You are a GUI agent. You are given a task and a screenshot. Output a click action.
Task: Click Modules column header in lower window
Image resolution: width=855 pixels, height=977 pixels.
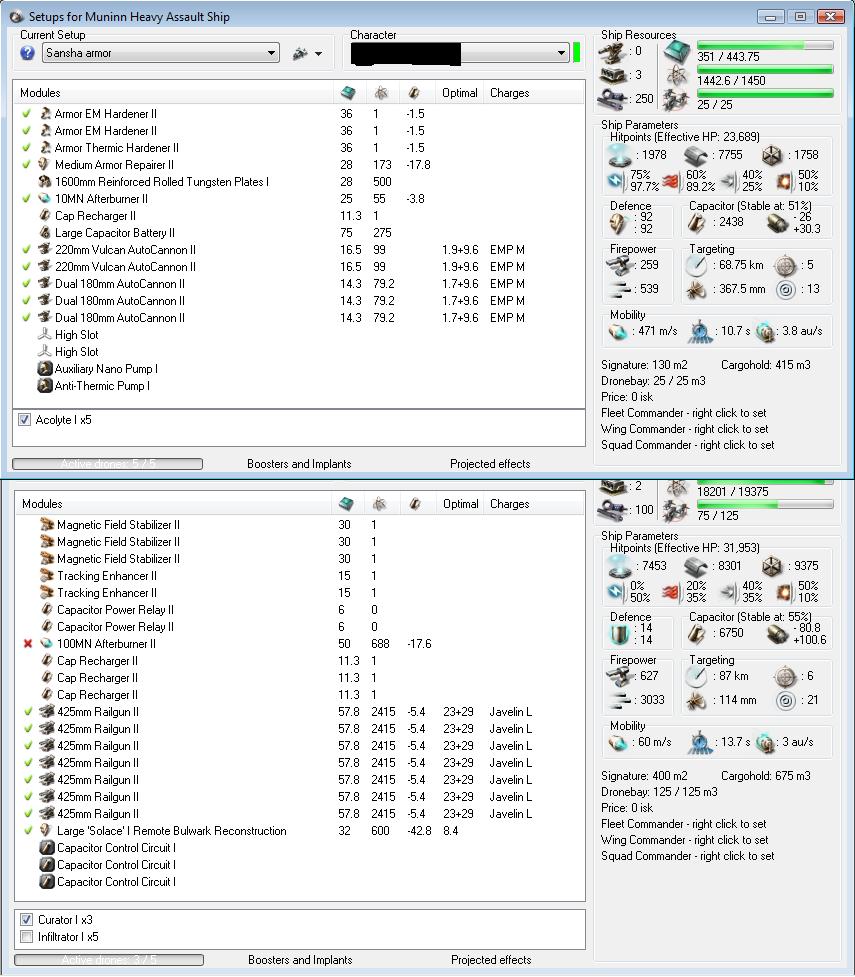[x=173, y=504]
